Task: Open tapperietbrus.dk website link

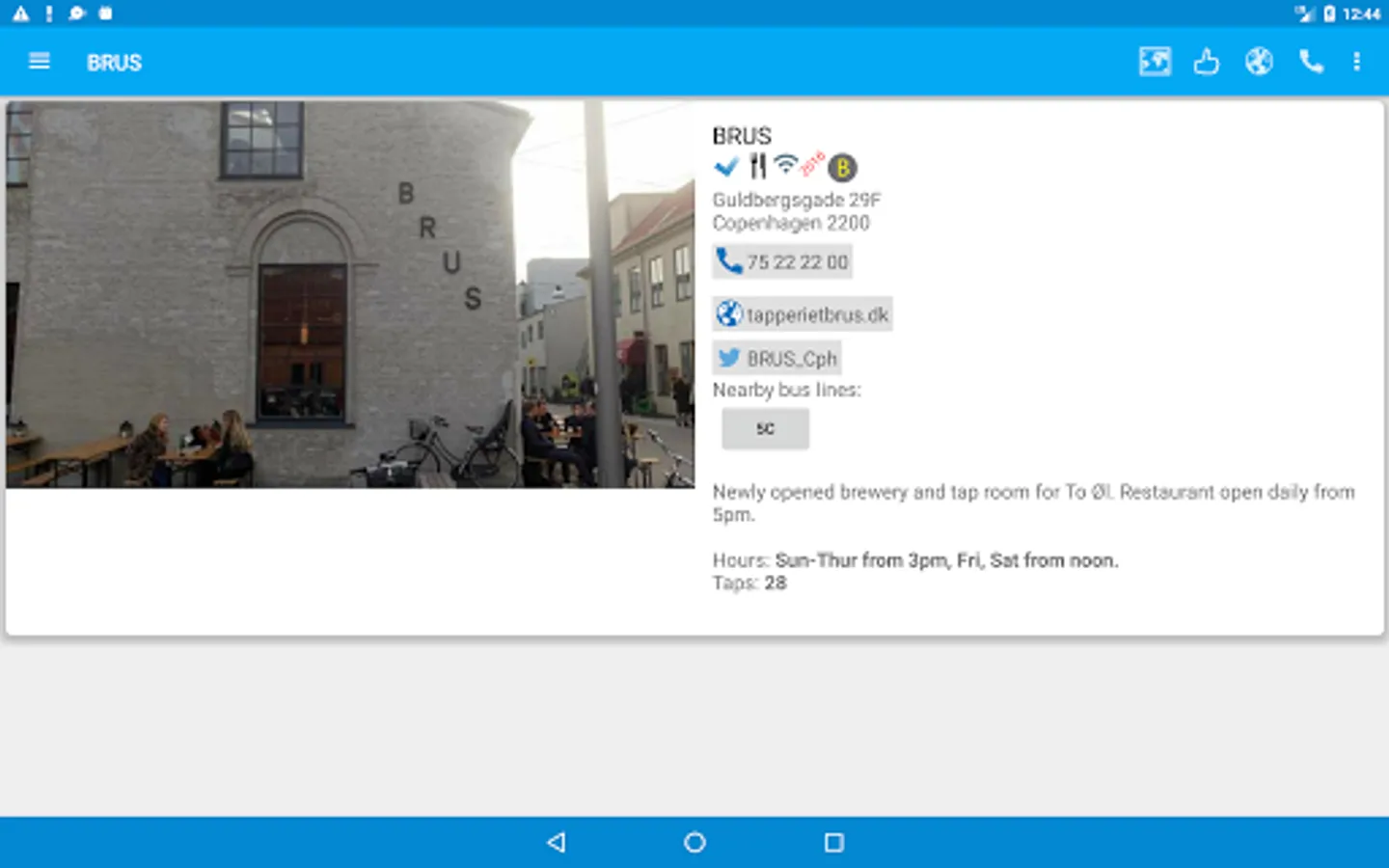Action: (803, 313)
